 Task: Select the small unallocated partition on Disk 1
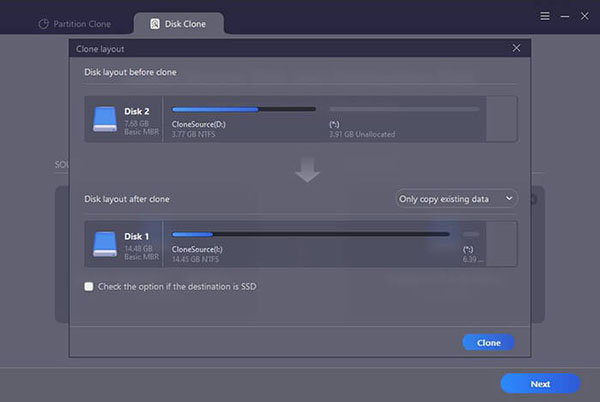tap(470, 243)
